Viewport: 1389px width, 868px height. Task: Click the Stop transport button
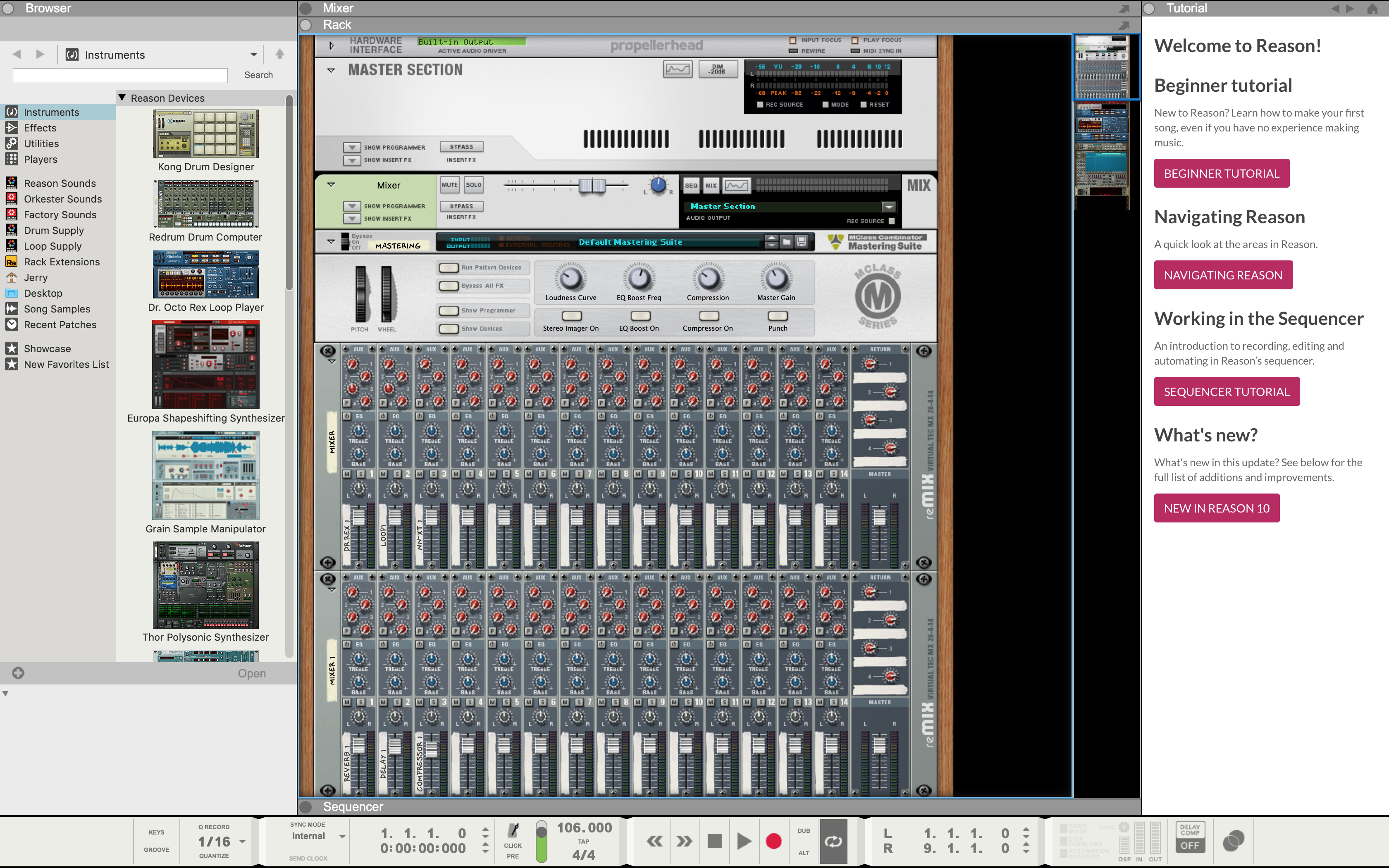[715, 842]
